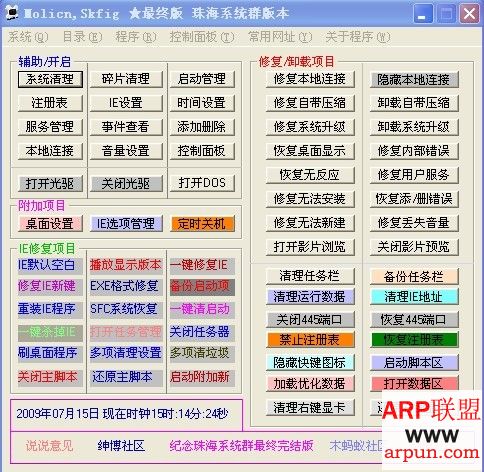The height and width of the screenshot is (472, 484).
Task: Click 关闭任务器
Action: pos(202,332)
